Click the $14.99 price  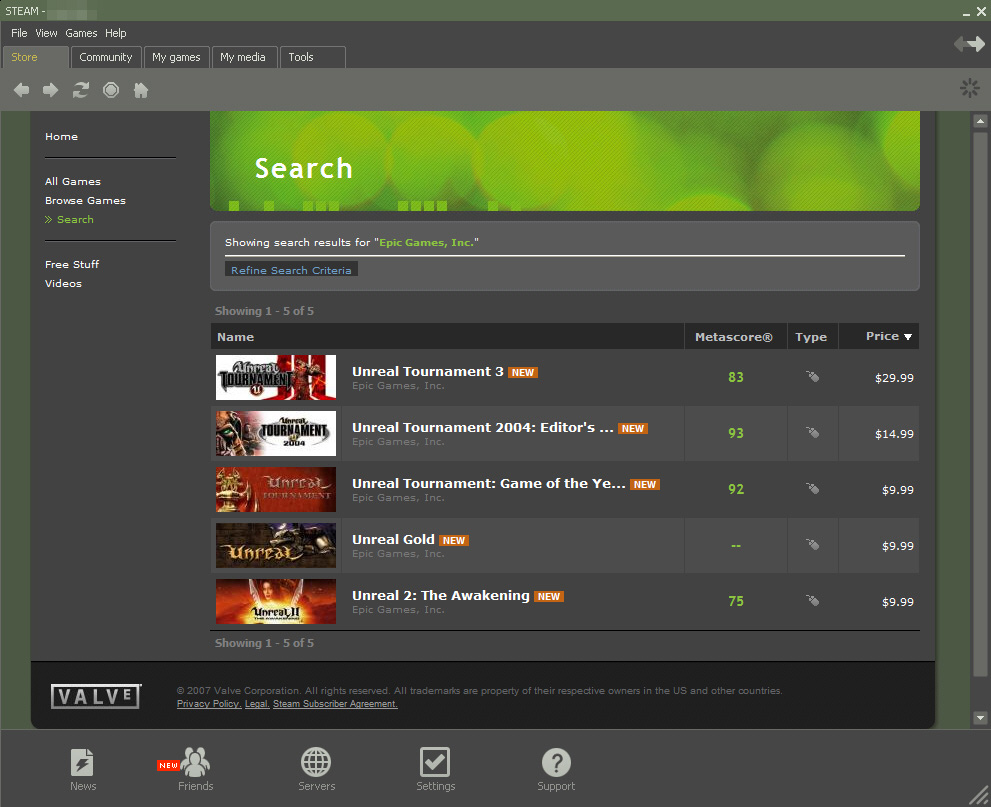point(894,434)
